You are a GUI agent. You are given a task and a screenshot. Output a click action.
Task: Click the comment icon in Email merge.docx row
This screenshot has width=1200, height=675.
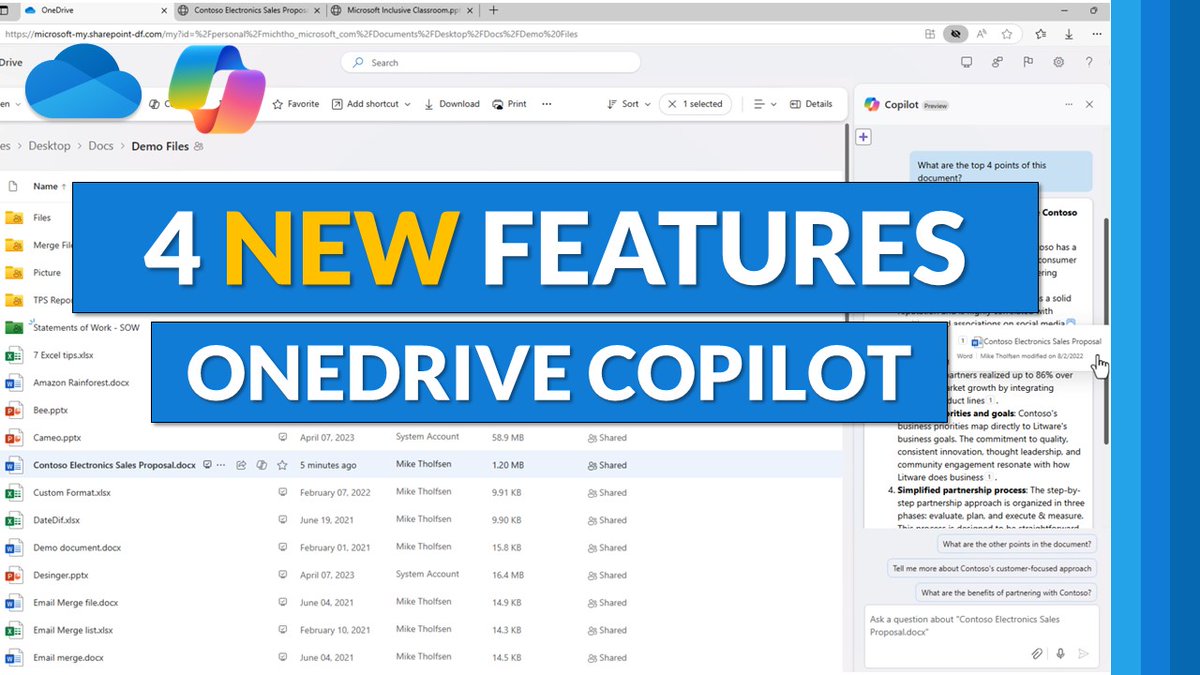(x=283, y=658)
